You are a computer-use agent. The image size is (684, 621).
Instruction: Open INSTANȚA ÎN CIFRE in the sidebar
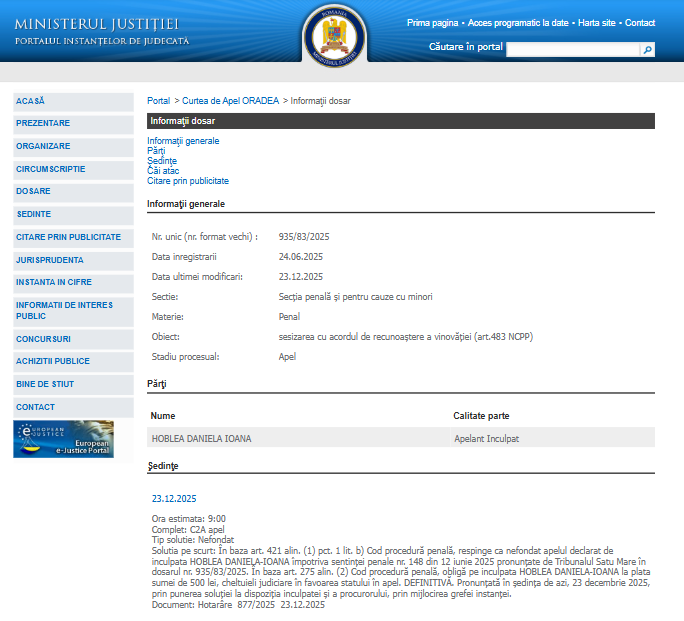(x=54, y=282)
